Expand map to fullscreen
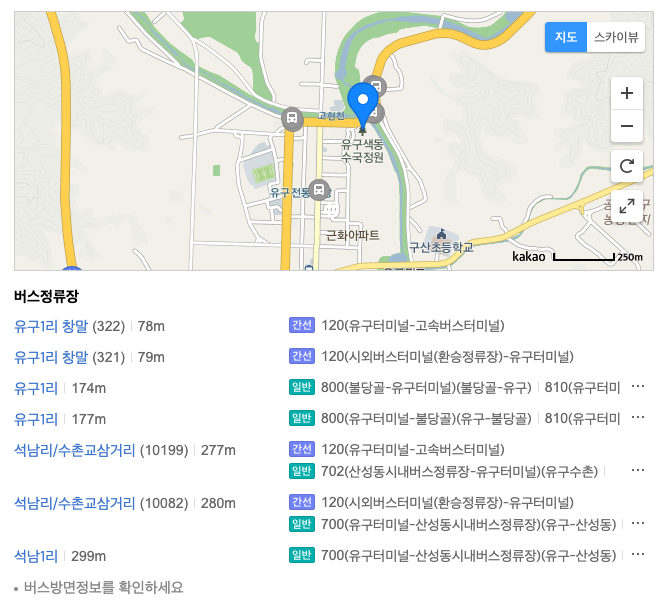This screenshot has width=665, height=604. 627,206
